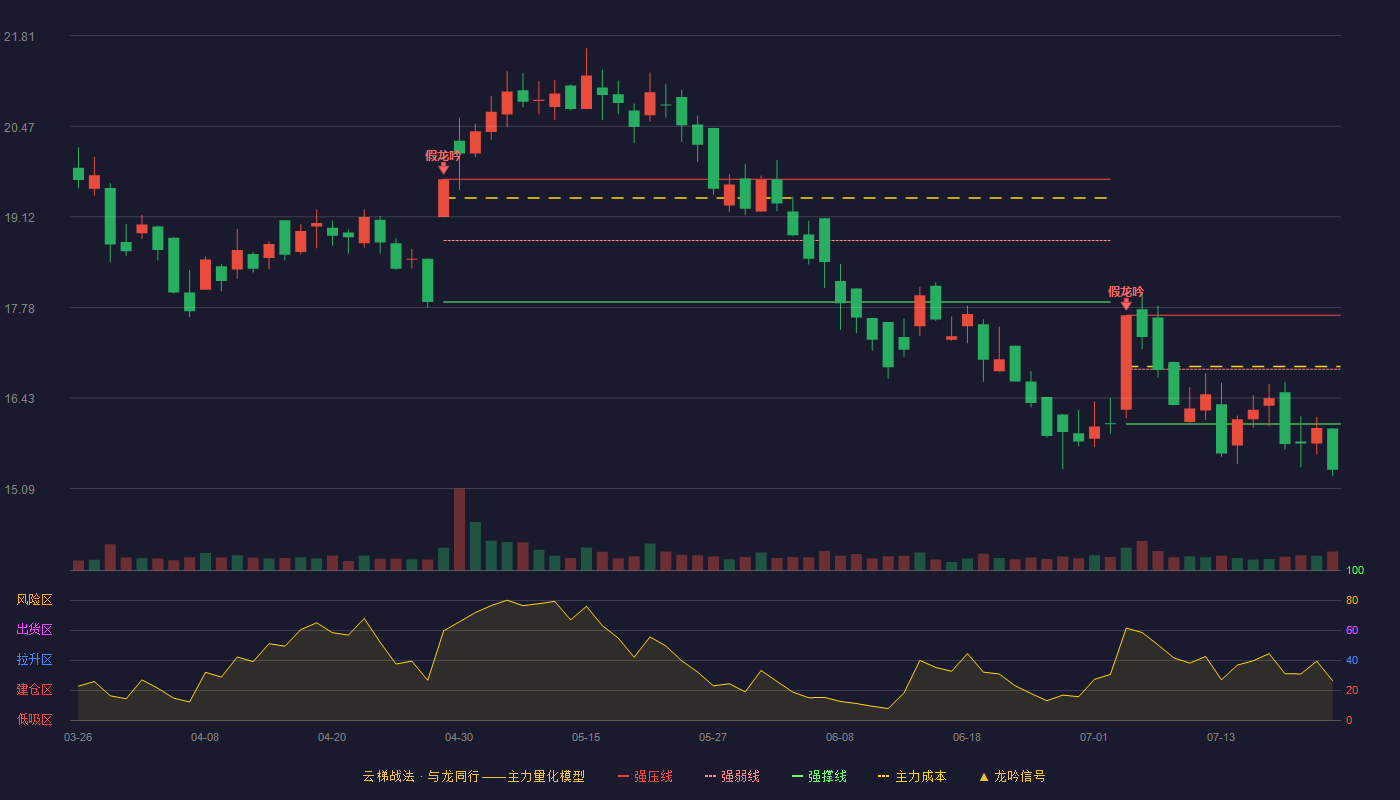1400x800 pixels.
Task: Click the 03-26 date label
Action: coord(78,737)
